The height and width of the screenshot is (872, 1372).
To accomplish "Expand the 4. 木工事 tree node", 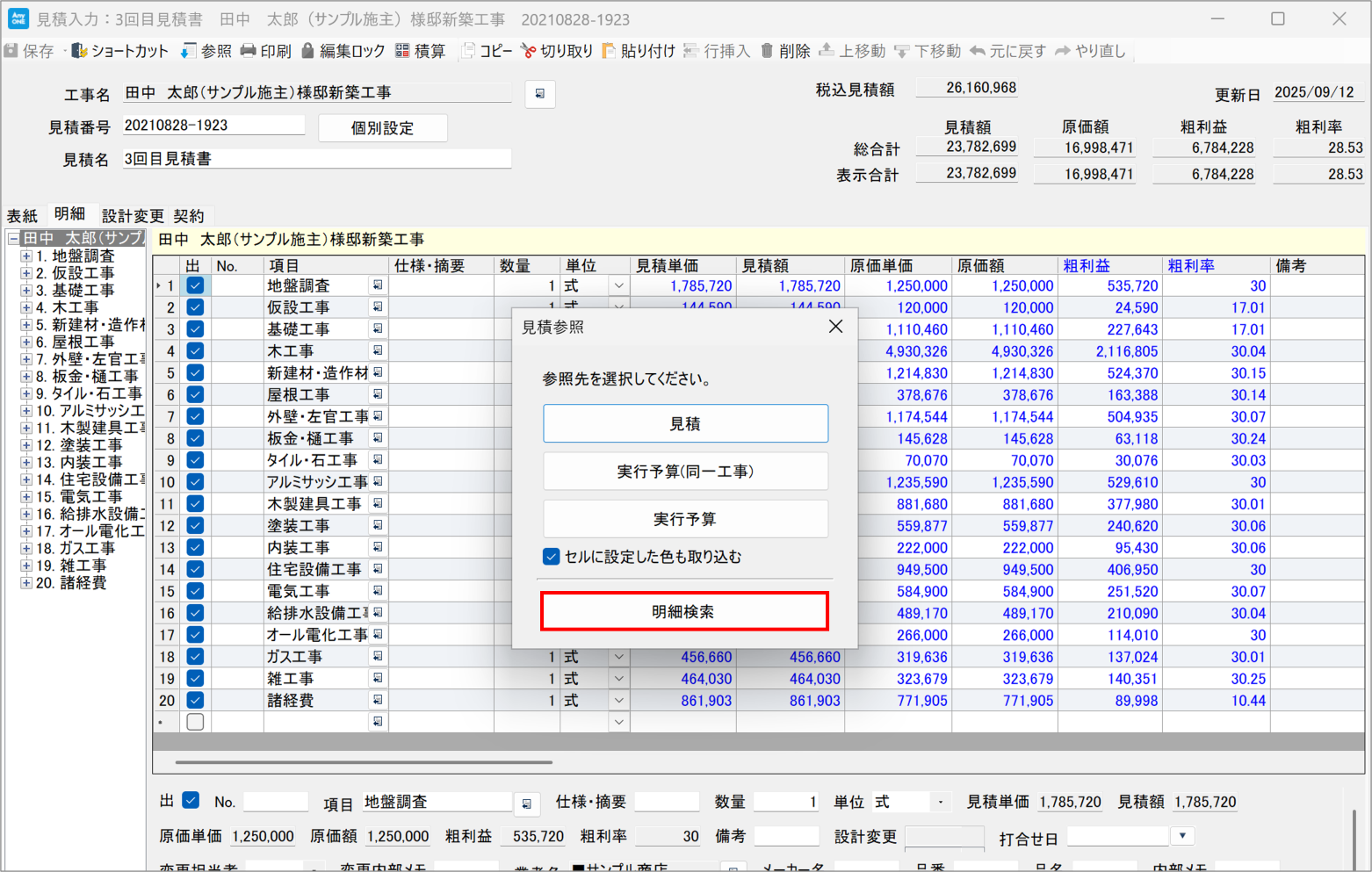I will pos(26,307).
